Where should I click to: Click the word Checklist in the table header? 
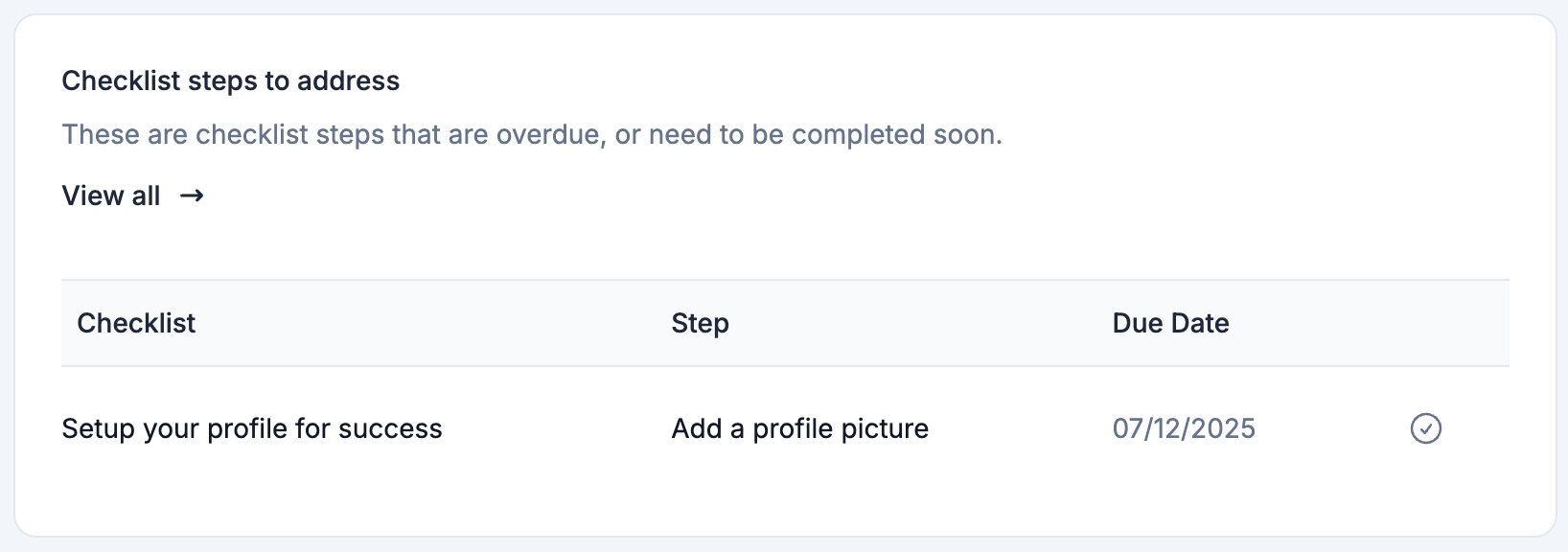tap(136, 323)
